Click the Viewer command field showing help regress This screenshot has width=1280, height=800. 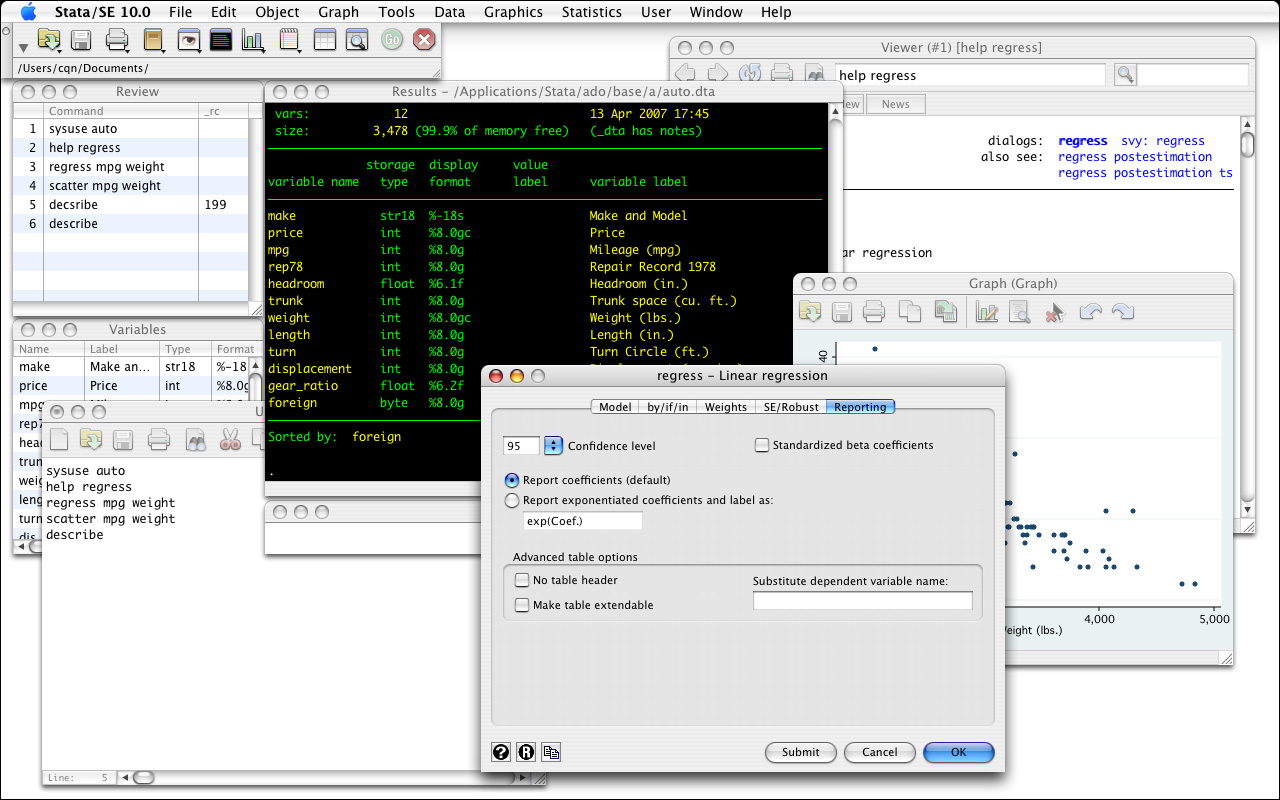click(x=969, y=75)
